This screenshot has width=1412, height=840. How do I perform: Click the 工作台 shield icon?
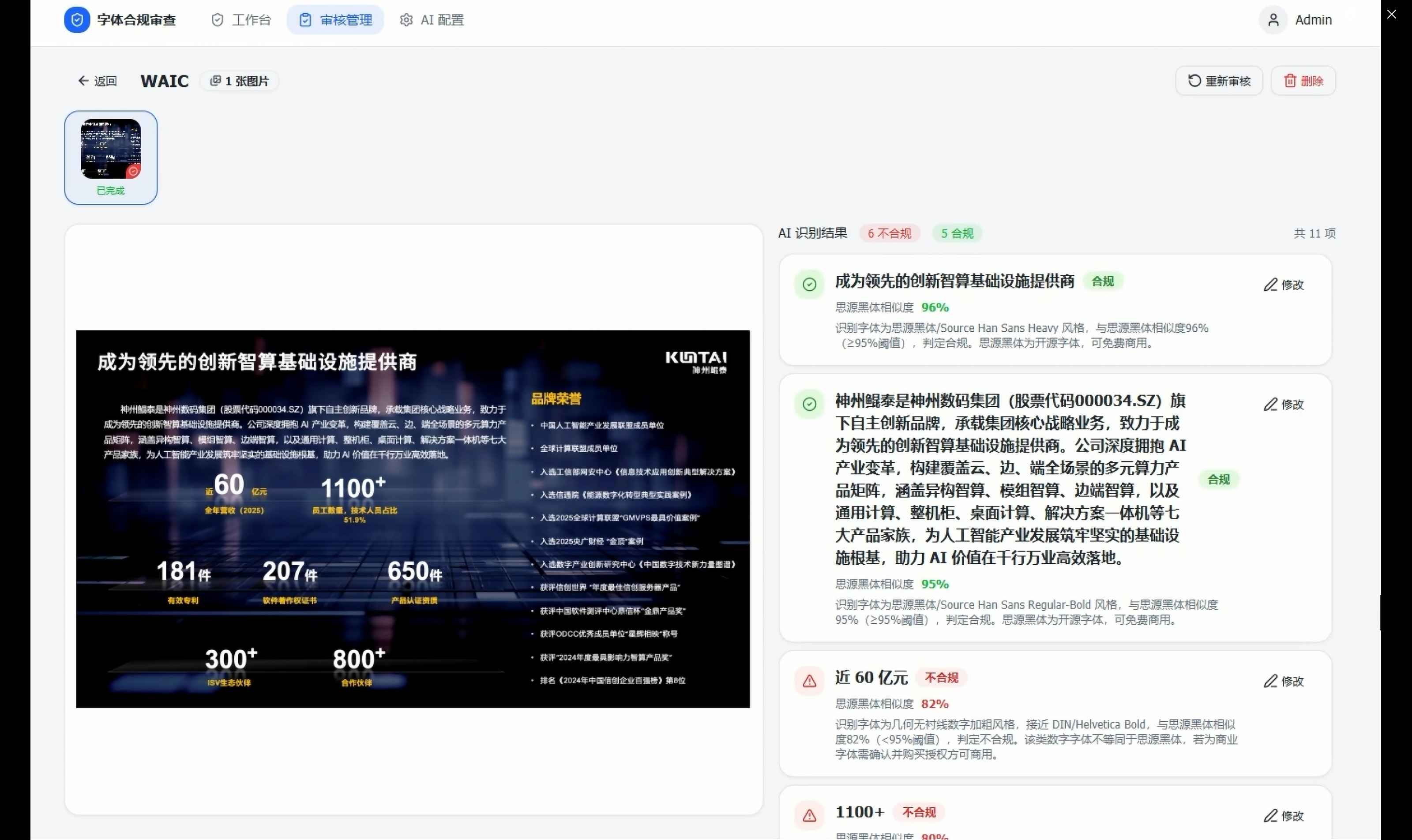(218, 20)
